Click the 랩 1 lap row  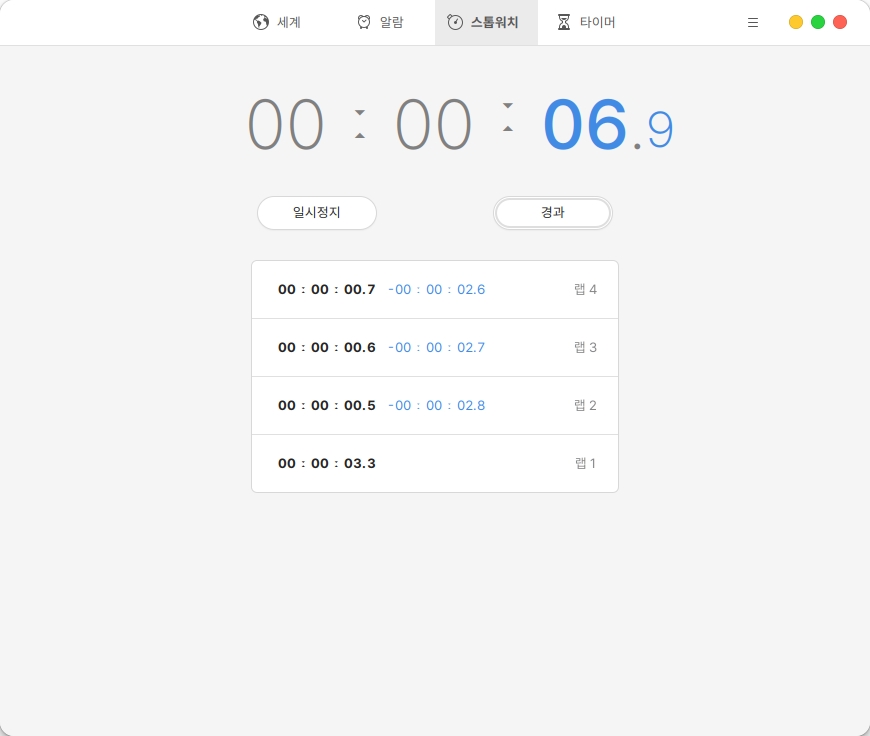pos(435,464)
